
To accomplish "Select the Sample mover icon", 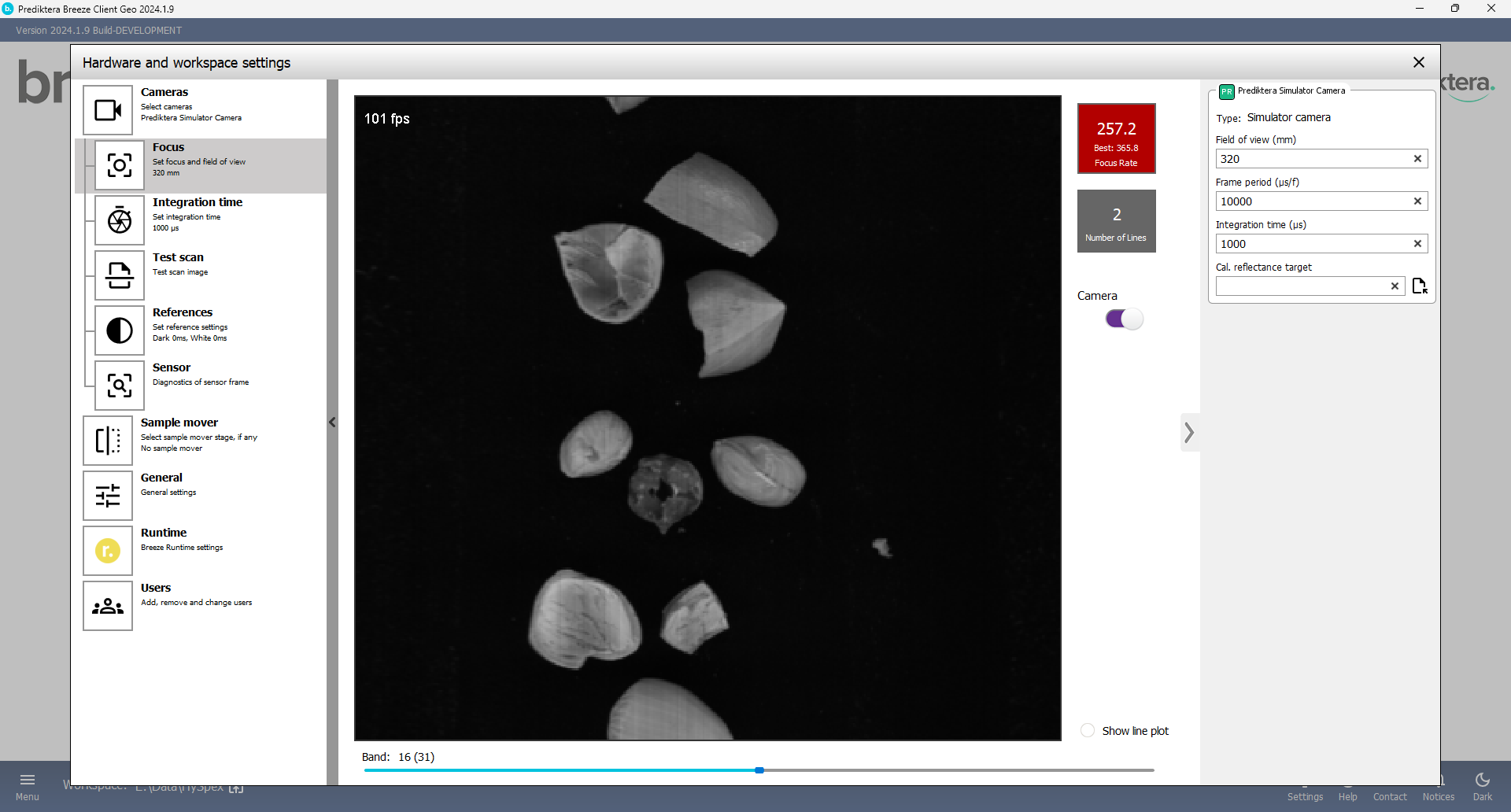I will click(108, 441).
